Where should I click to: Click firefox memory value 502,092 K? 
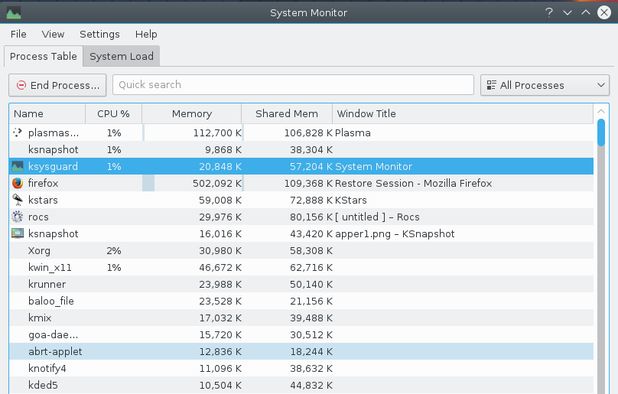pos(217,183)
